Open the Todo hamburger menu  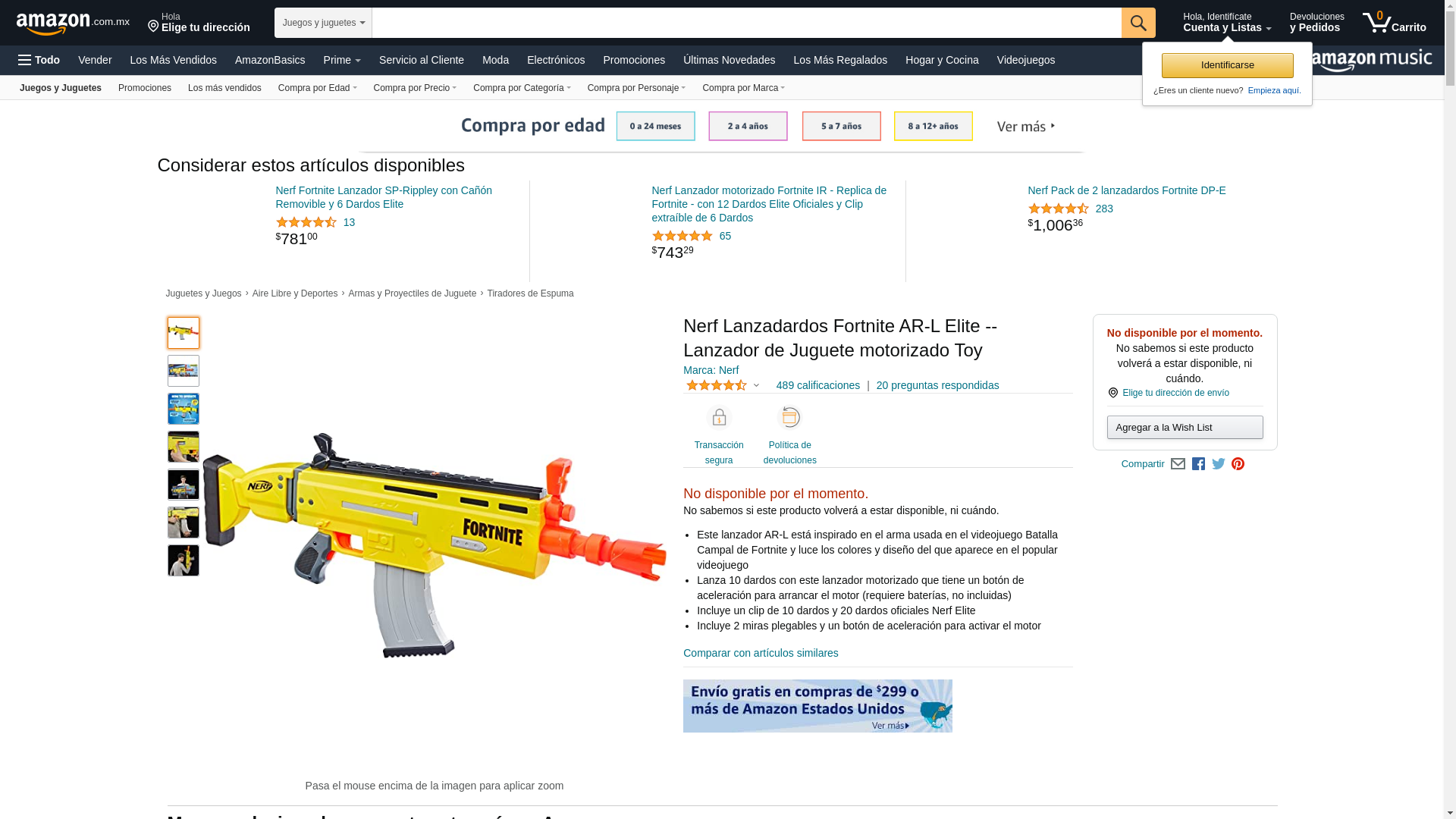[x=39, y=60]
